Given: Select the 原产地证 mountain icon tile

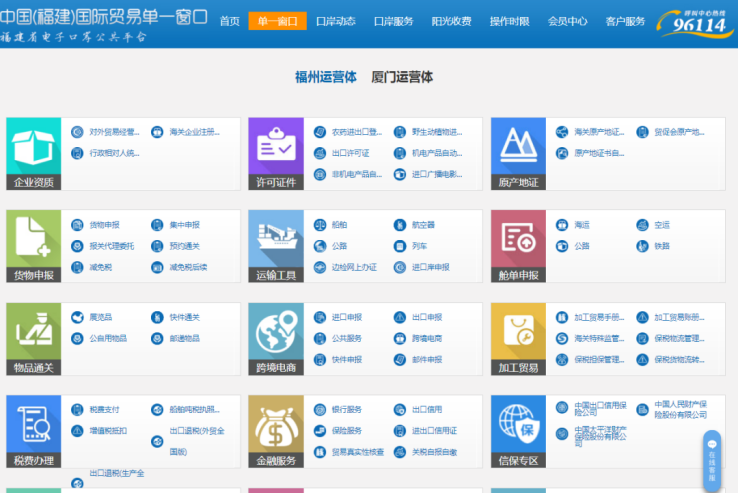Looking at the screenshot, I should [x=518, y=153].
